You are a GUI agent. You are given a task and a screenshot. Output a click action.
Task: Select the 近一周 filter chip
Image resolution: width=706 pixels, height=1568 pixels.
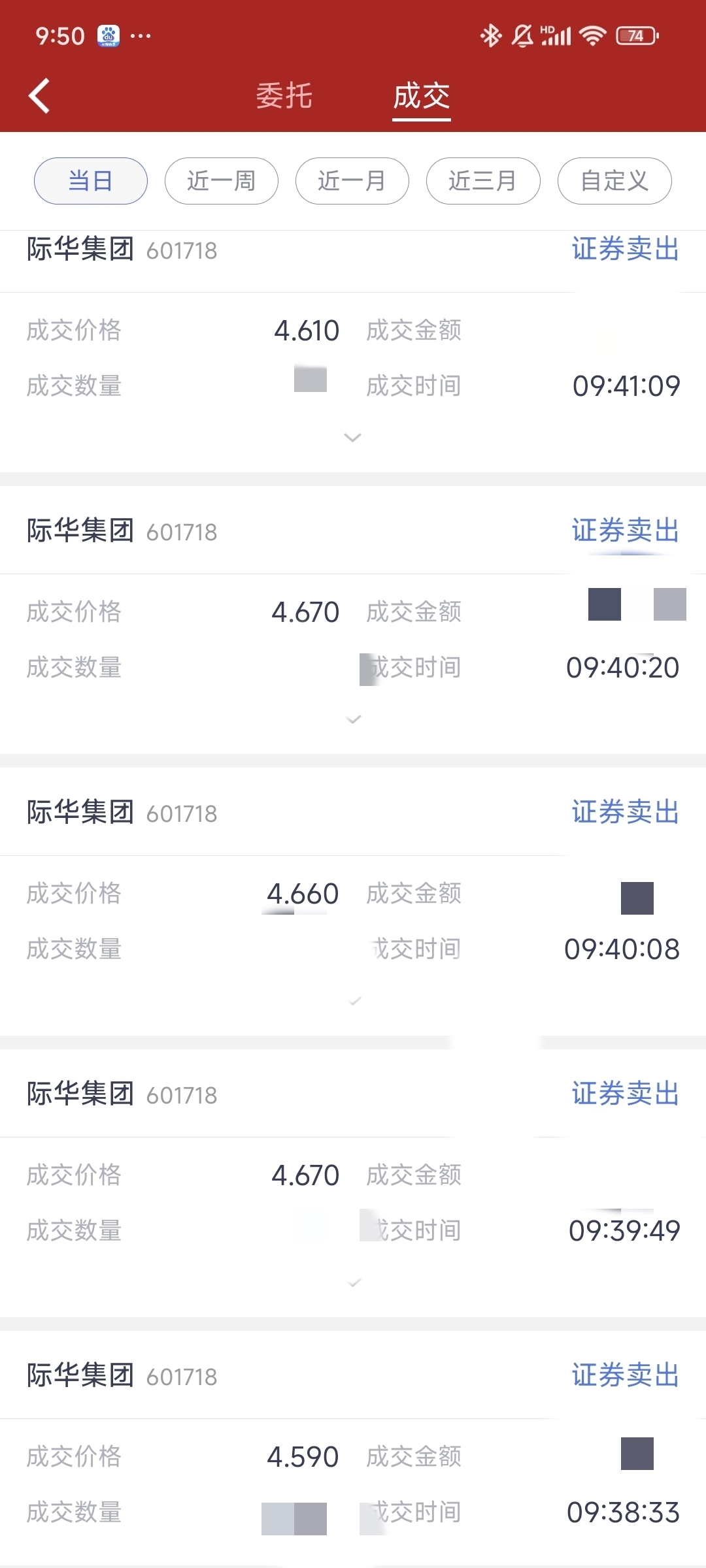222,181
